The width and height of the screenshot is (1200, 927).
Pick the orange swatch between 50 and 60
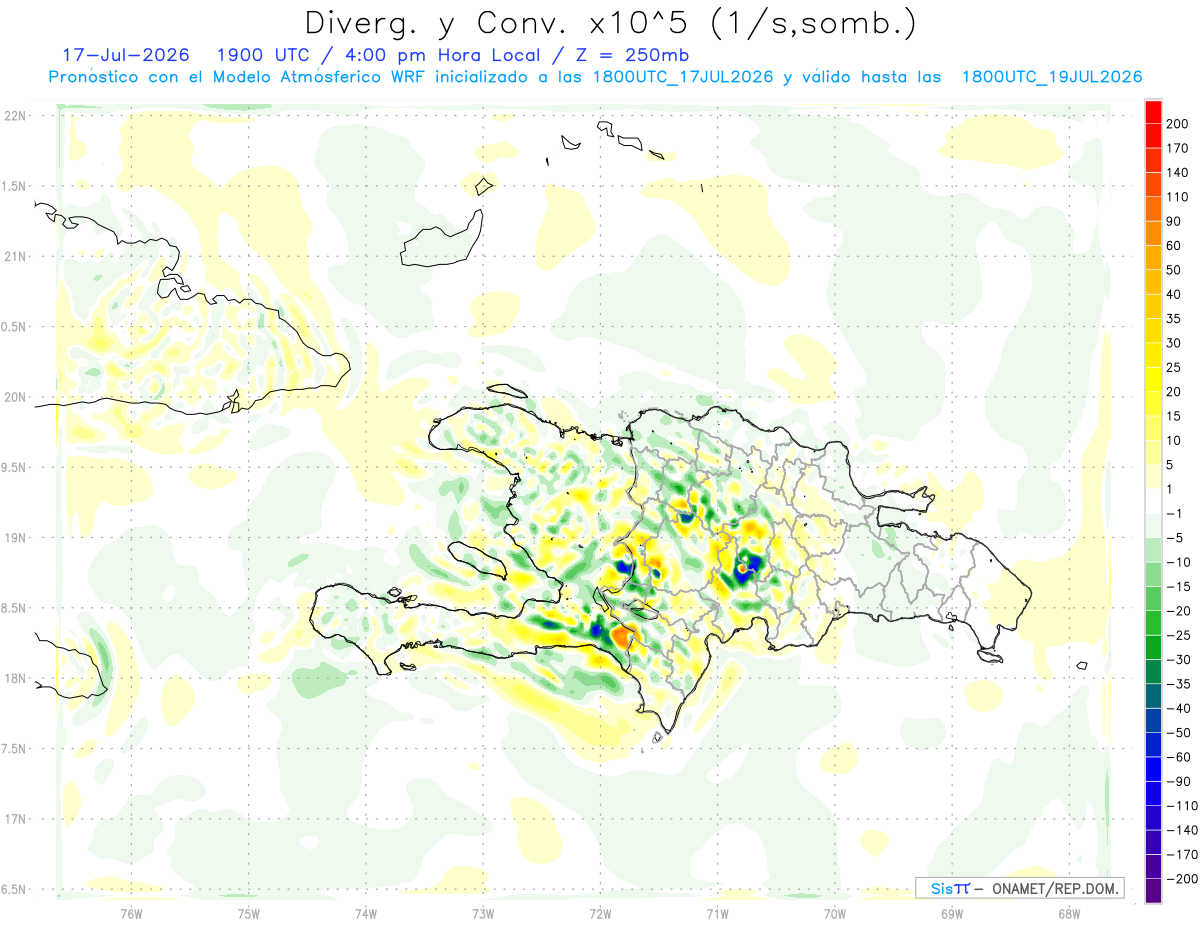click(x=1153, y=258)
